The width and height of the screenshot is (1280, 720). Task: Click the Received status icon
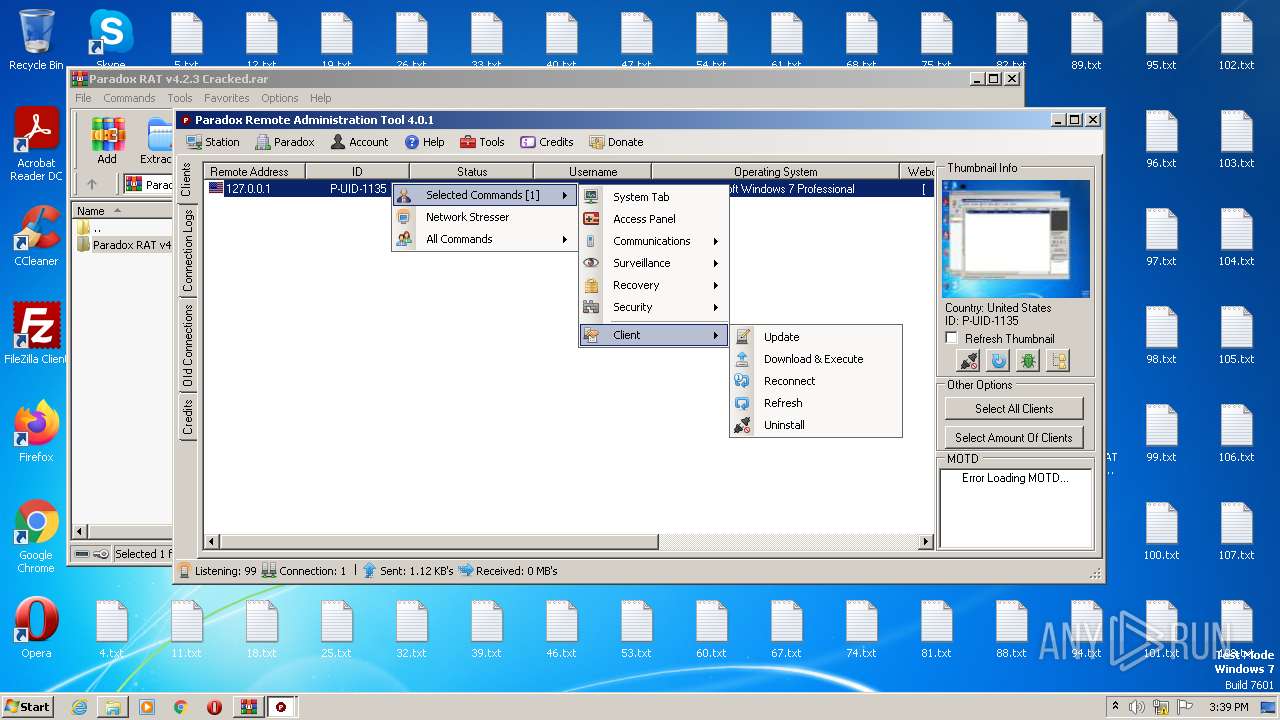pos(465,571)
